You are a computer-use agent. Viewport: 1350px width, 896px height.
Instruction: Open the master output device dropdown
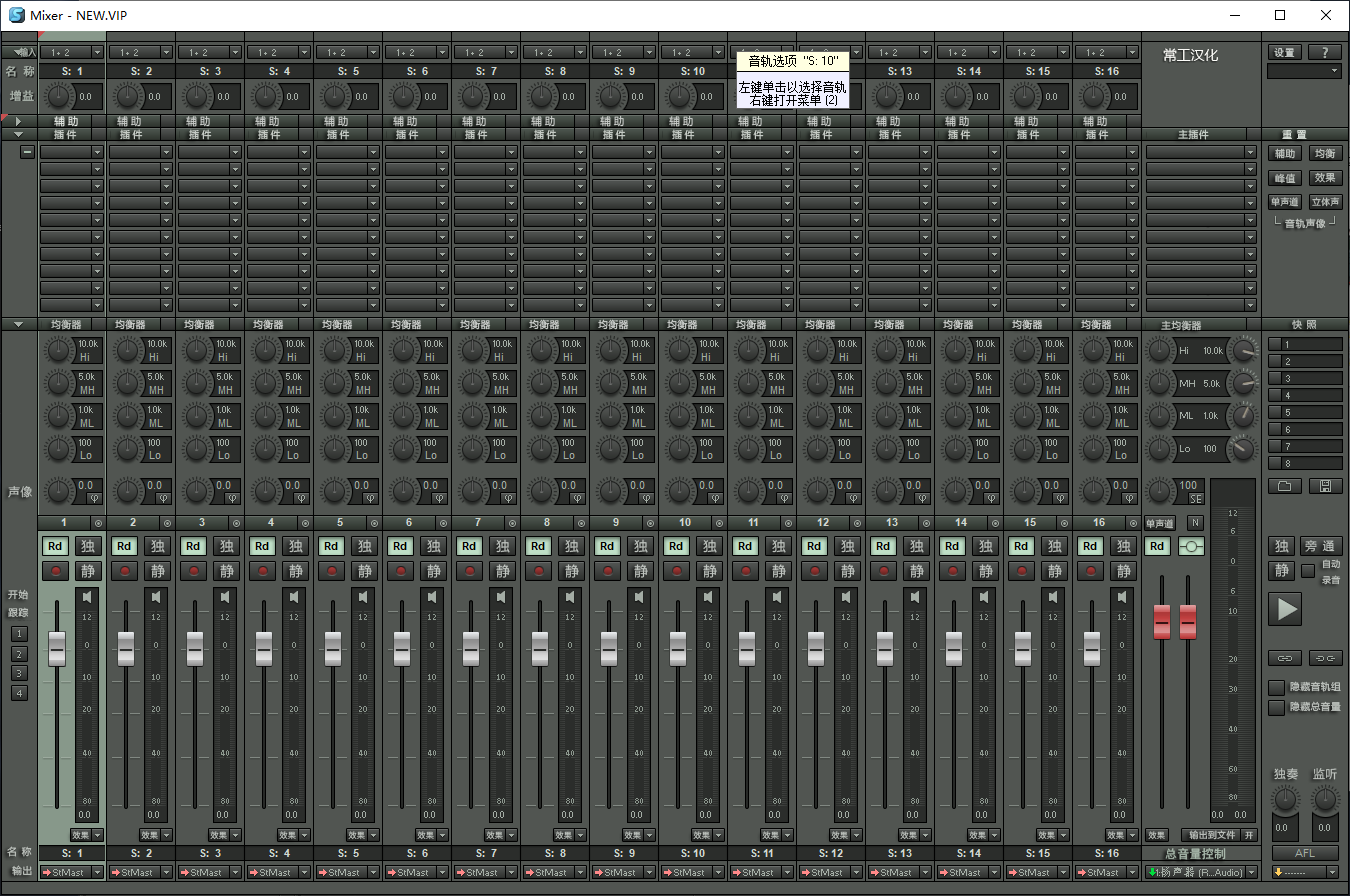(x=1251, y=872)
